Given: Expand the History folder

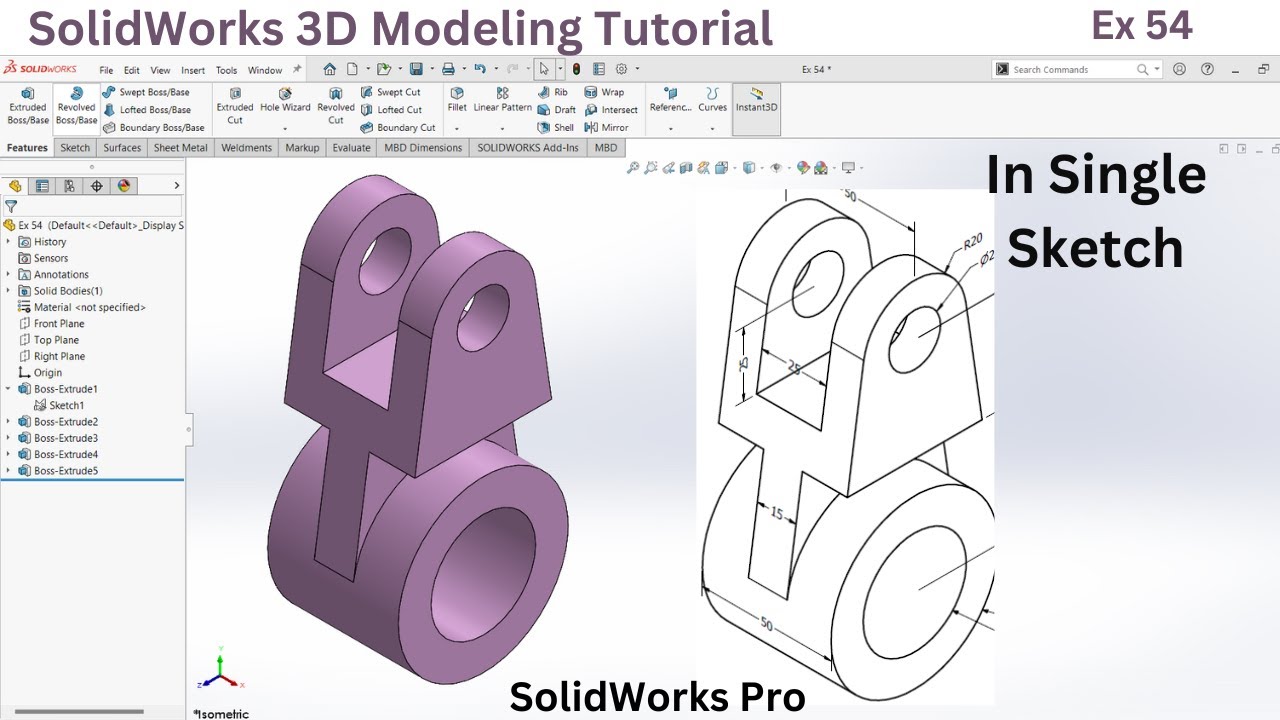Looking at the screenshot, I should (x=9, y=242).
